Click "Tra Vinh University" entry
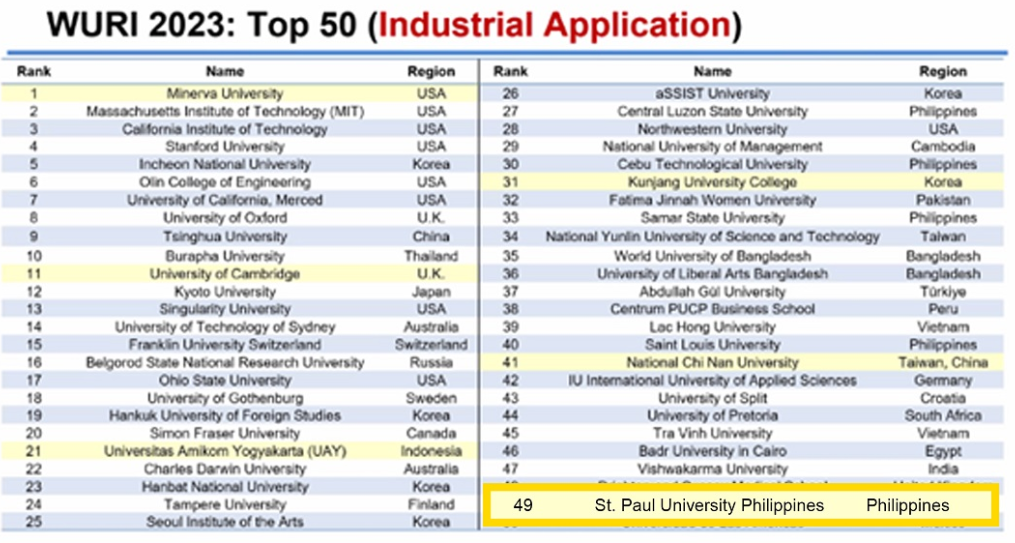Viewport: 1015px width, 543px height. pos(712,434)
